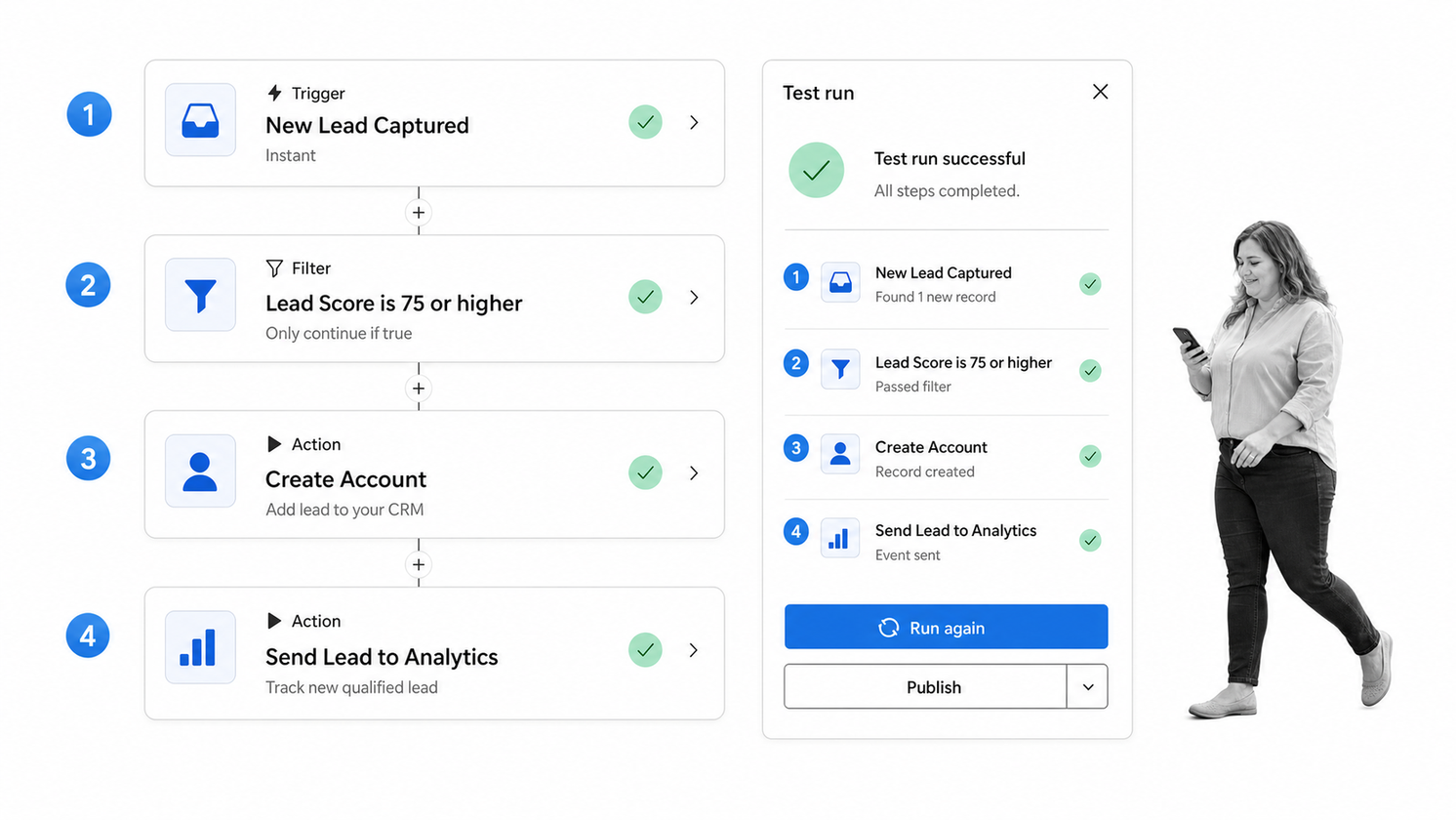Click the Publish button
1456x820 pixels.
click(x=925, y=686)
